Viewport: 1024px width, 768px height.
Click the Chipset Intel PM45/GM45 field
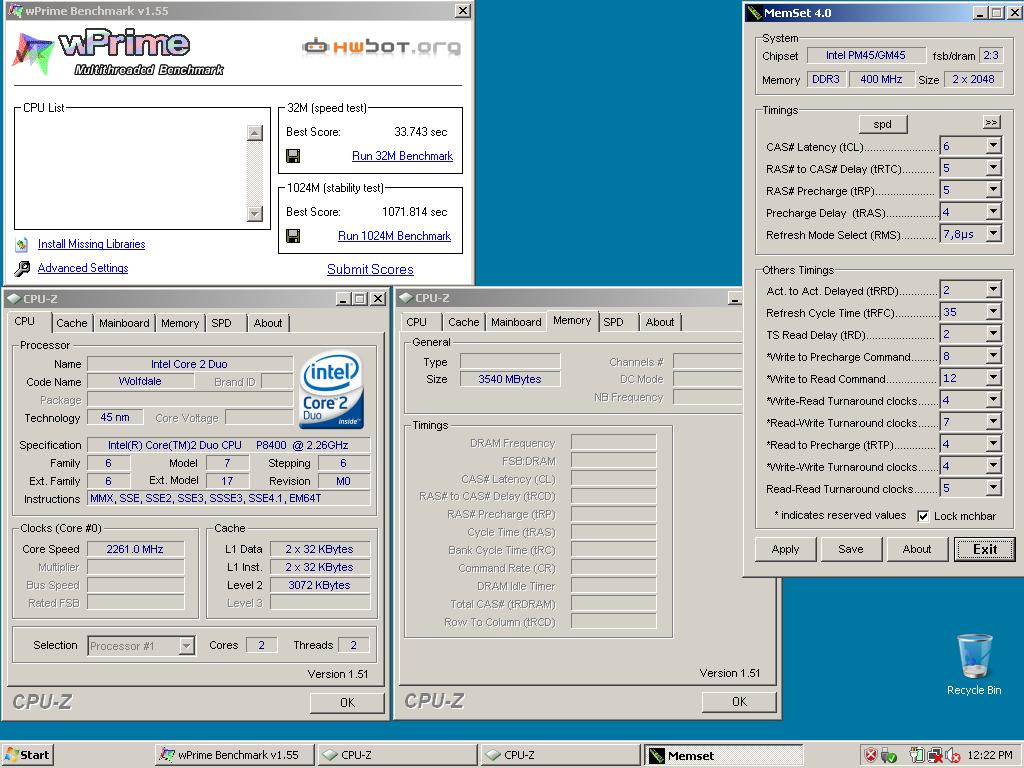coord(866,56)
